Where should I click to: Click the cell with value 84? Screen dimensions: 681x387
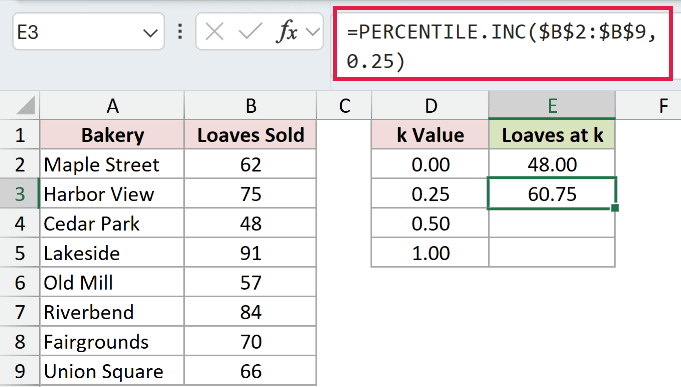point(251,312)
